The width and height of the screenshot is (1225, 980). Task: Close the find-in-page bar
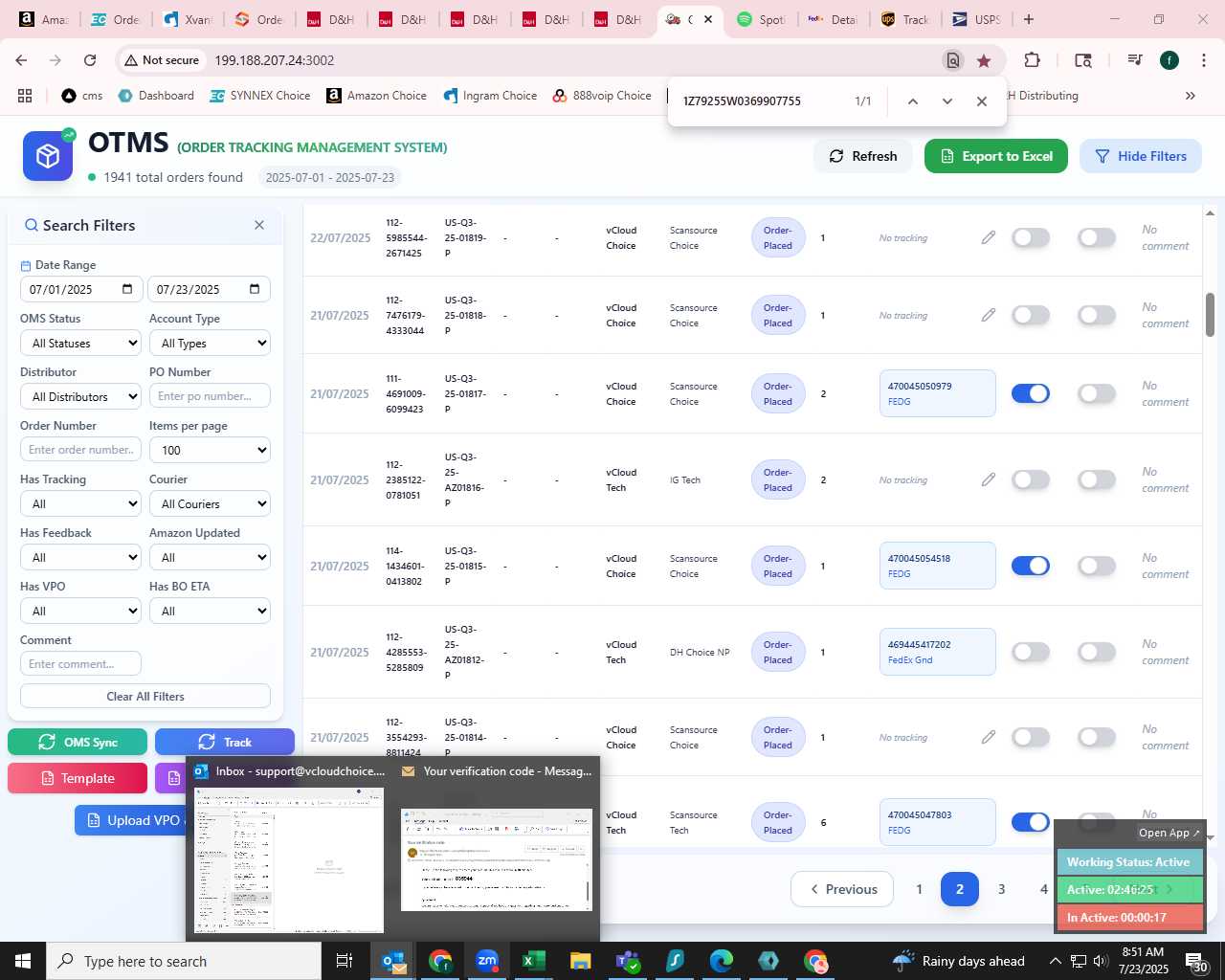pyautogui.click(x=982, y=101)
